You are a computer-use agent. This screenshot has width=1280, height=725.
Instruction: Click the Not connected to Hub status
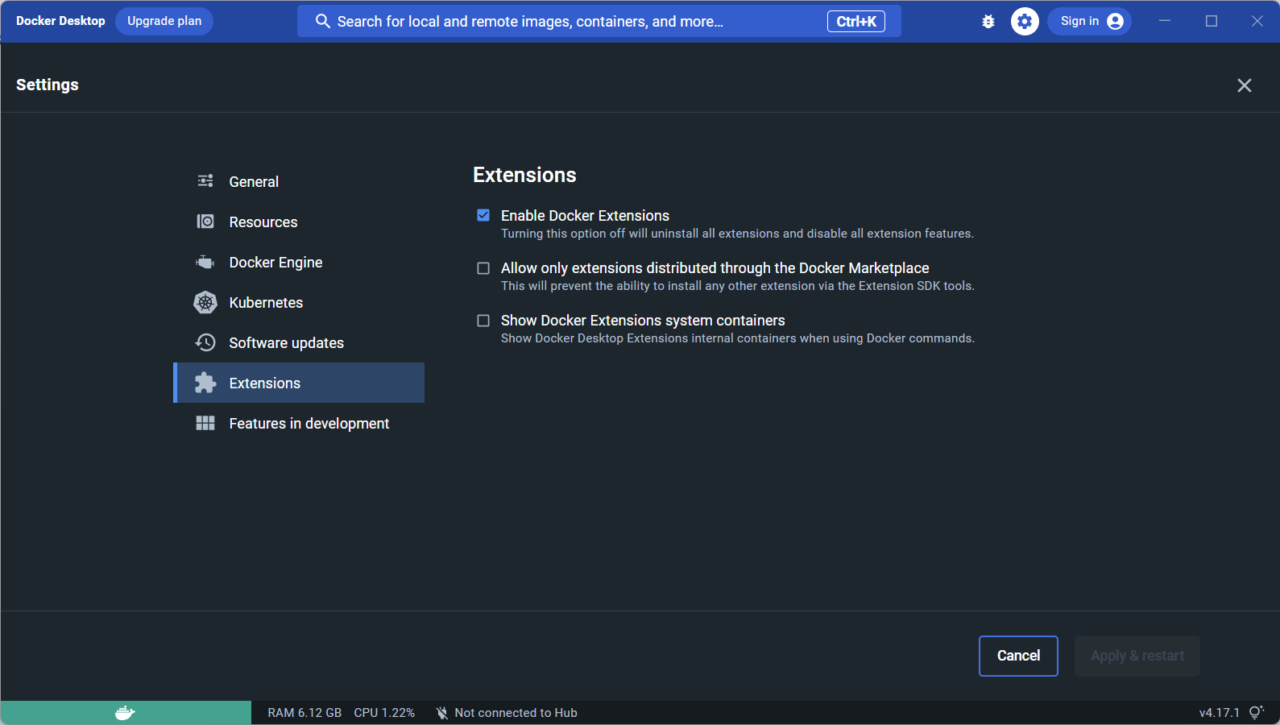tap(516, 712)
